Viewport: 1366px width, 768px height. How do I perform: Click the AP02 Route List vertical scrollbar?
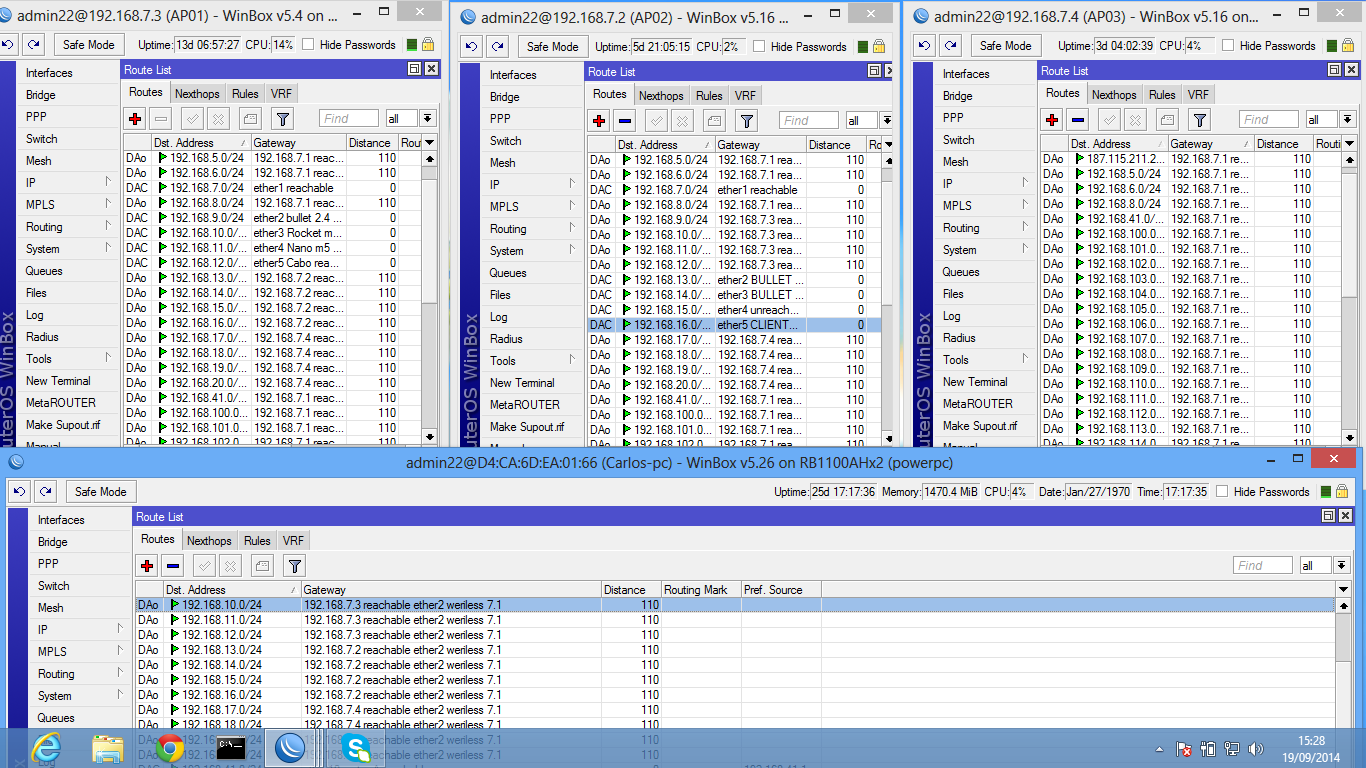tap(888, 300)
